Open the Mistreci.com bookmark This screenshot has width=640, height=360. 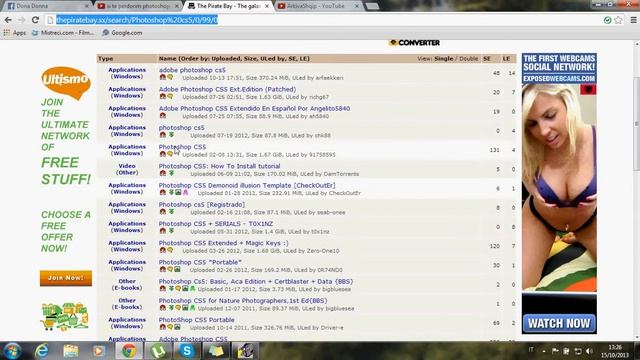pos(63,33)
